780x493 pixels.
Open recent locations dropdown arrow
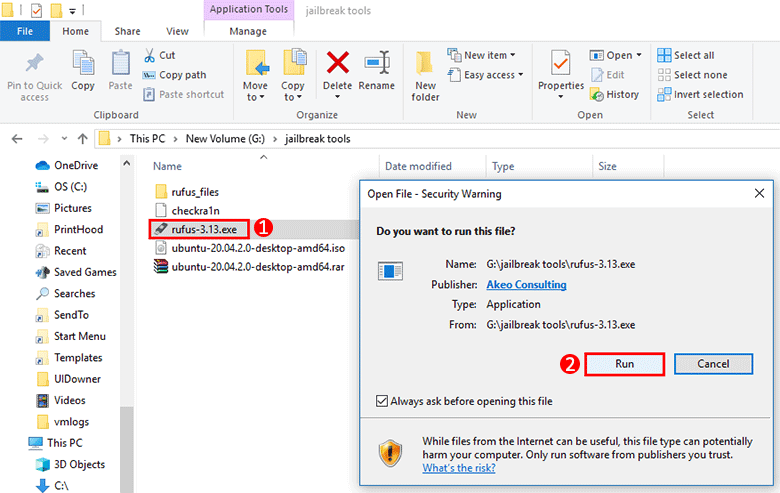64,139
